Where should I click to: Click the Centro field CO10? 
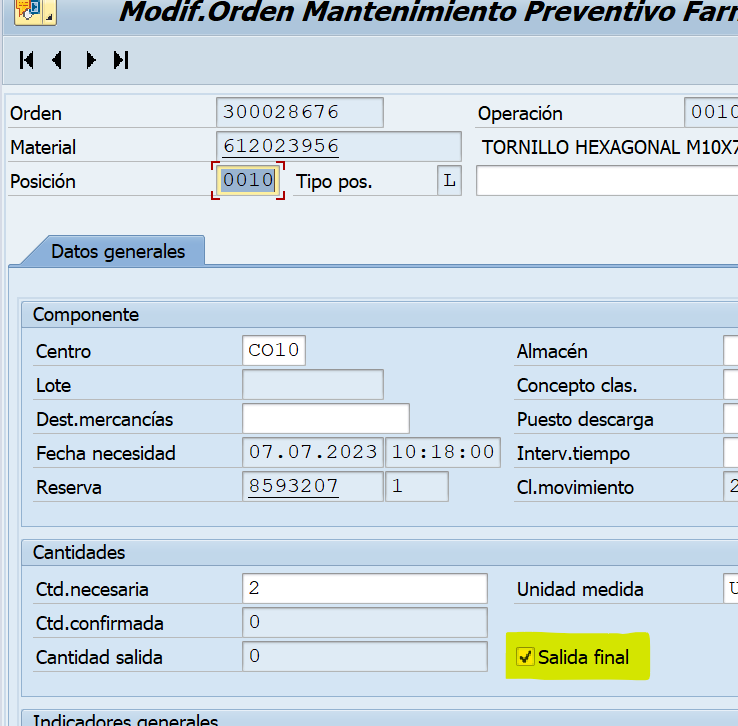[274, 351]
